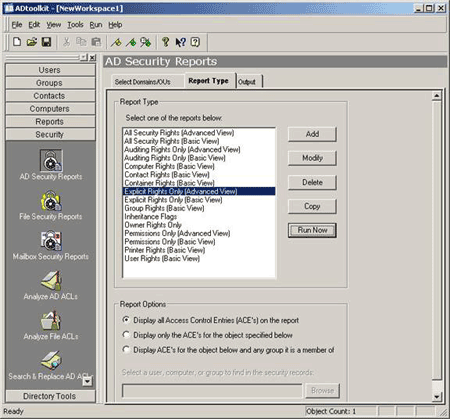450x419 pixels.
Task: Expand the Contacts sidebar section
Action: 50,96
